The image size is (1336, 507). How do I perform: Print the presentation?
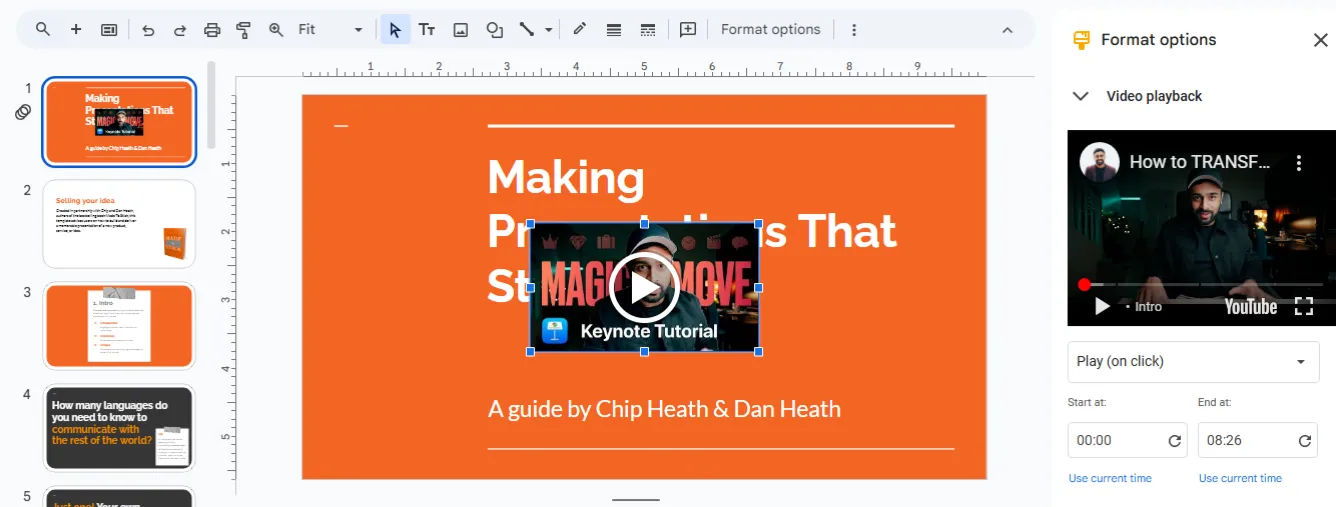212,30
